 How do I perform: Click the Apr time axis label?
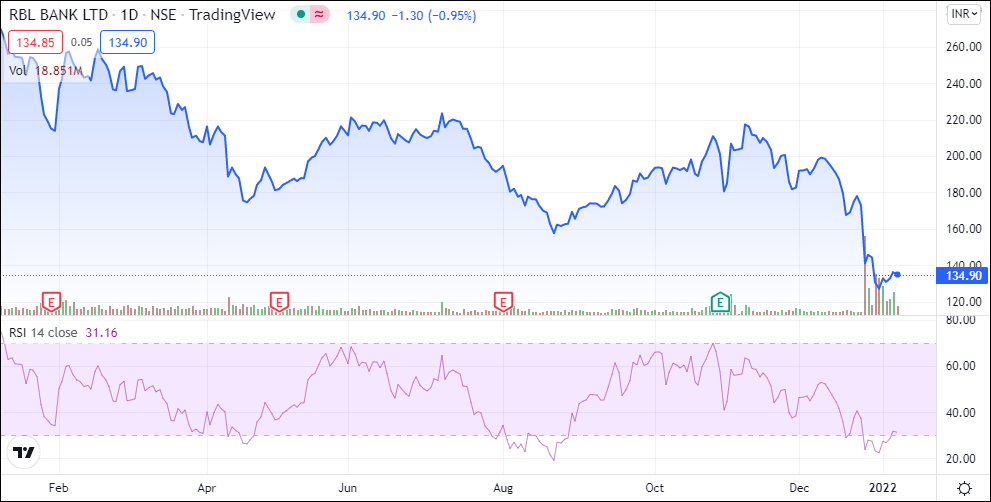207,488
